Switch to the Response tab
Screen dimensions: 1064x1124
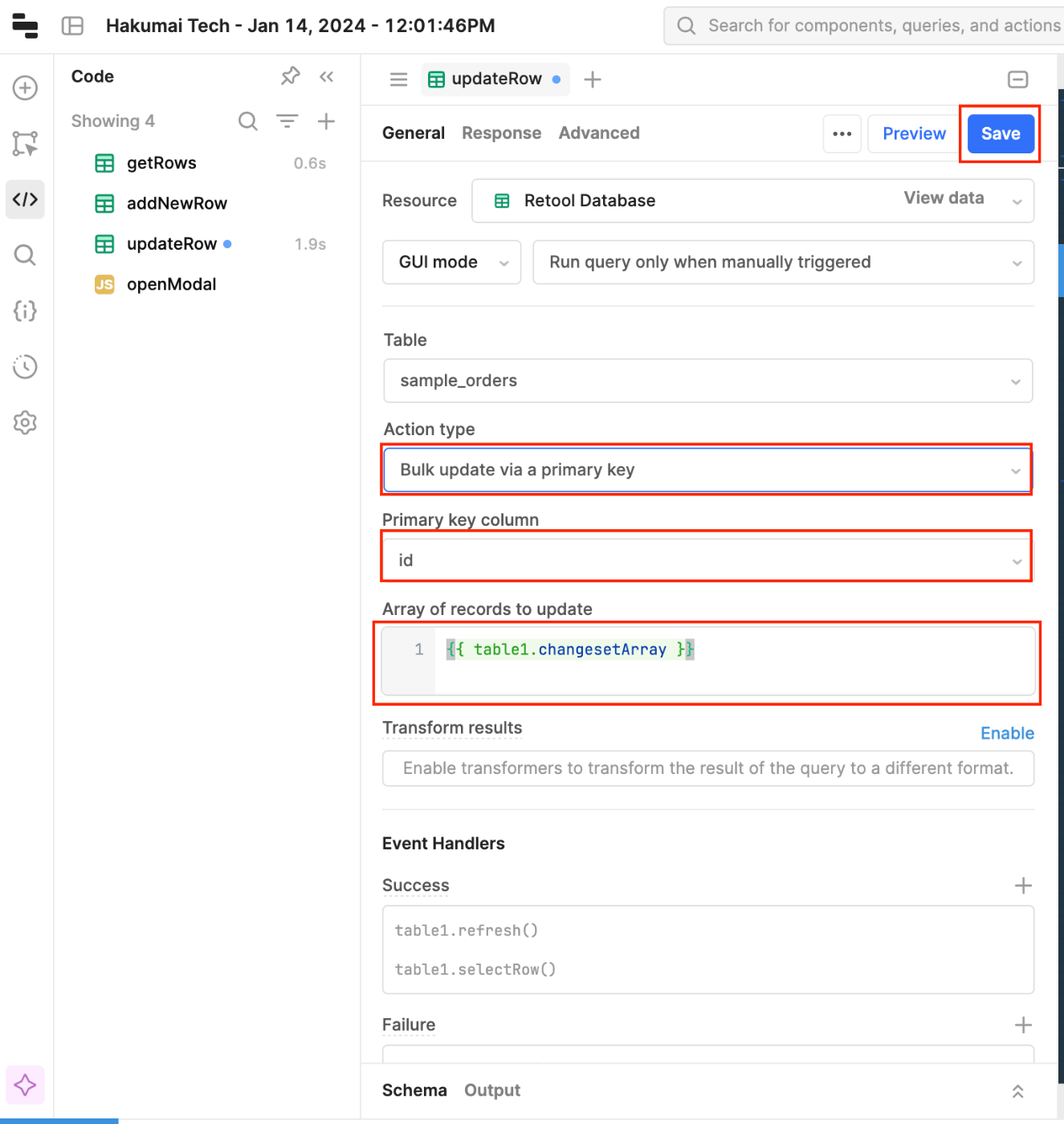coord(501,133)
